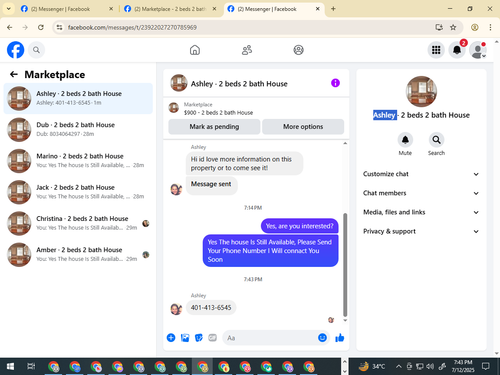Go to the Home feed icon
The image size is (500, 375).
point(195,50)
